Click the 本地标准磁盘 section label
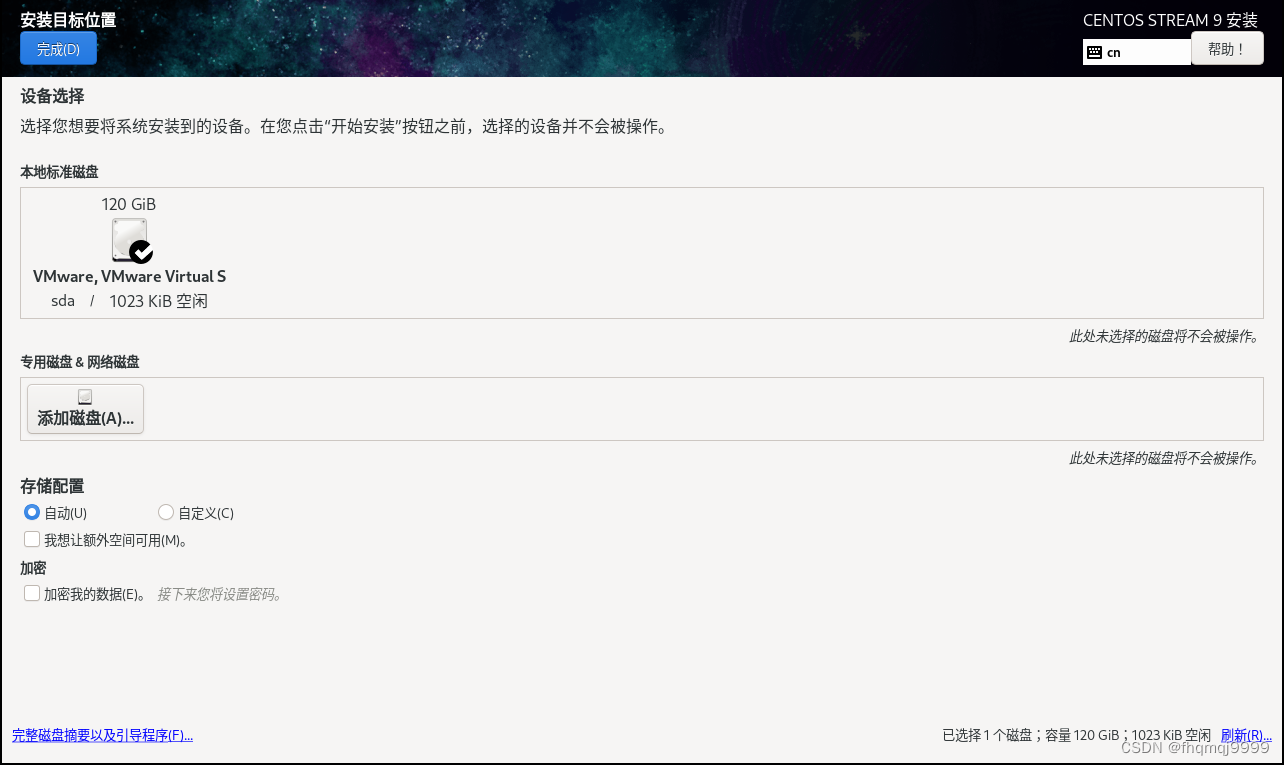 pos(59,172)
